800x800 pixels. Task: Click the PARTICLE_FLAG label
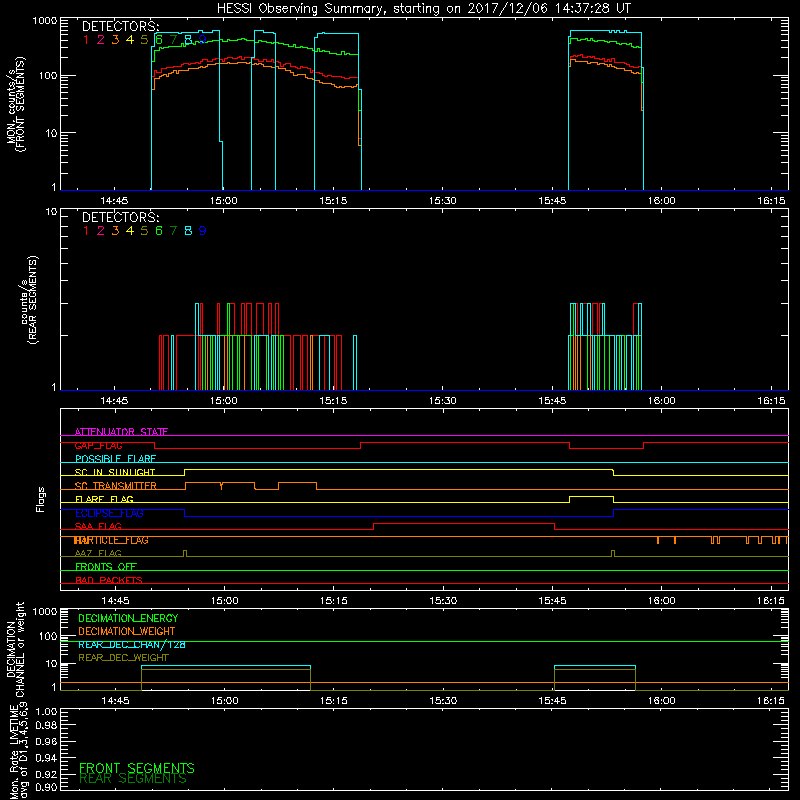(111, 540)
